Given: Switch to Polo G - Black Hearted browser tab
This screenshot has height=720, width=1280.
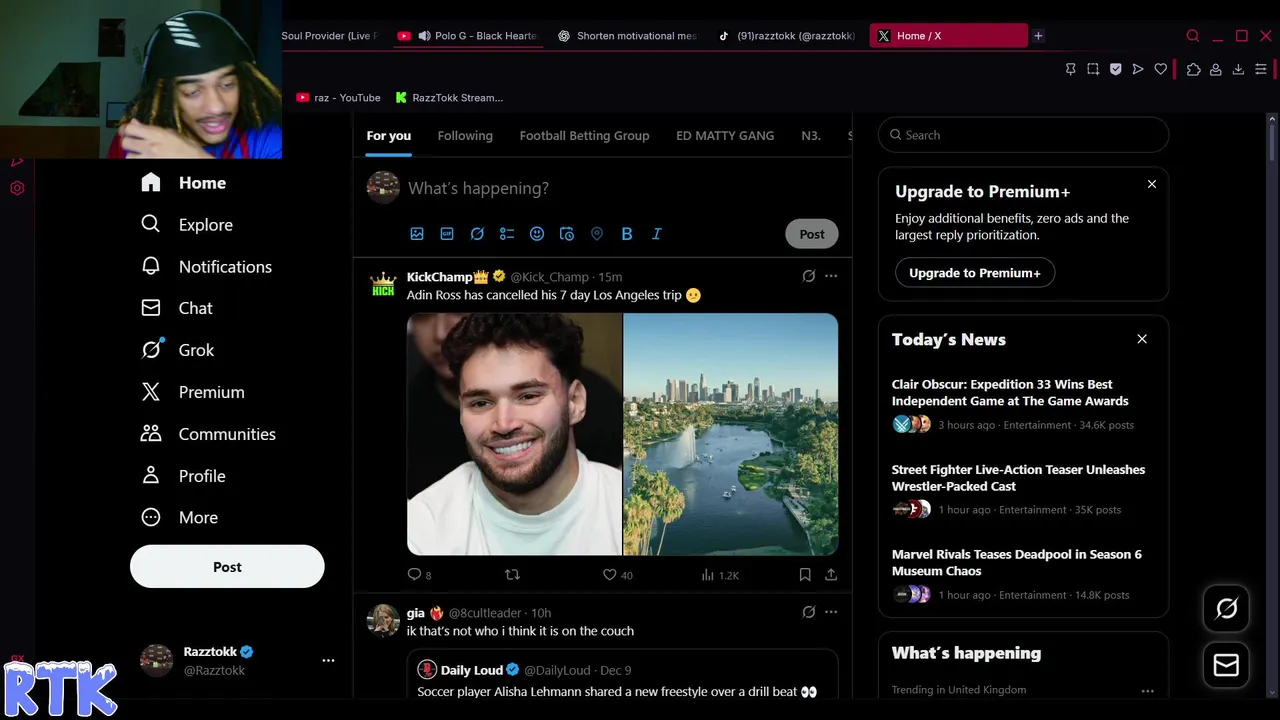Looking at the screenshot, I should pos(467,36).
